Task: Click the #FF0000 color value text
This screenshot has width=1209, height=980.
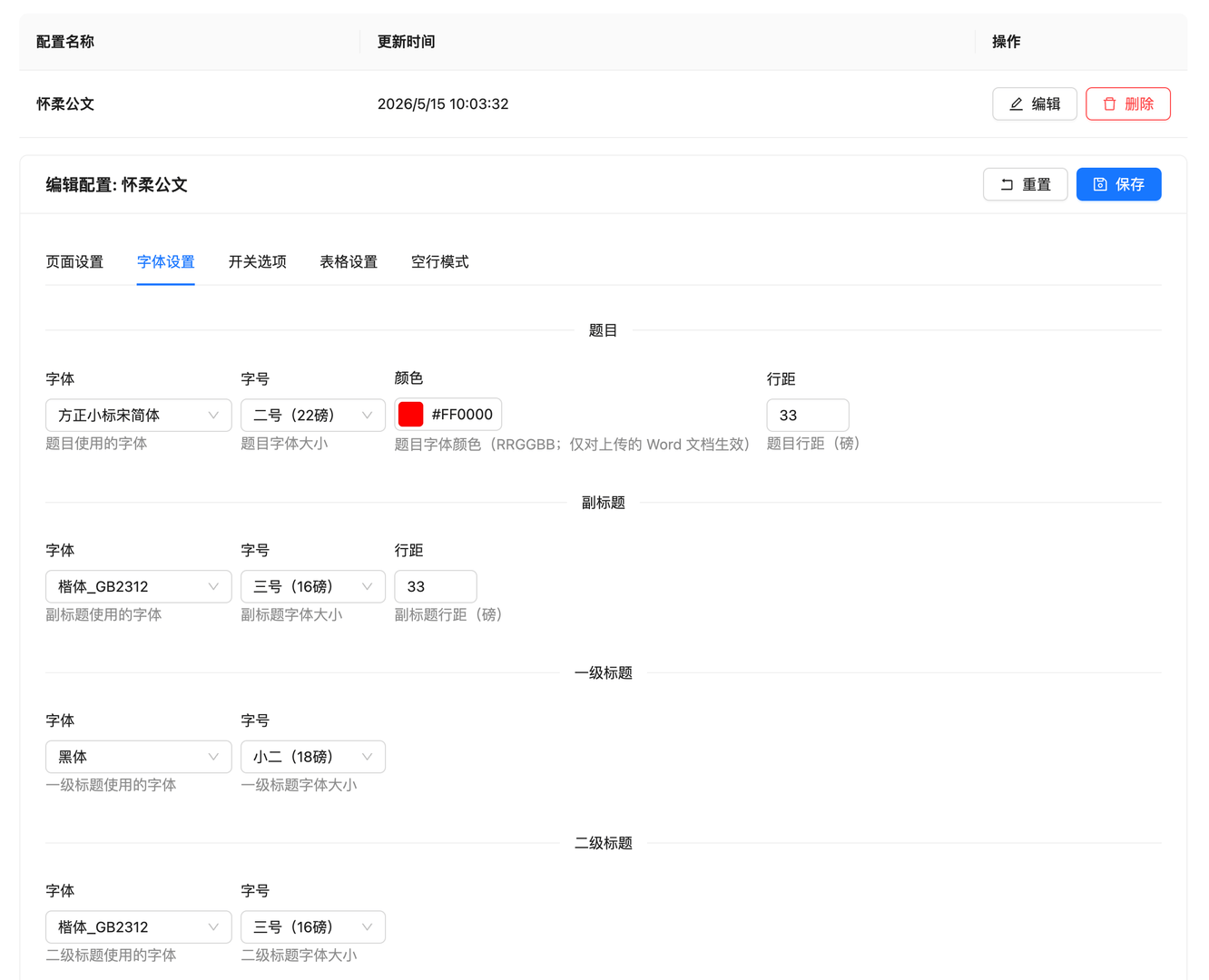Action: pos(462,415)
